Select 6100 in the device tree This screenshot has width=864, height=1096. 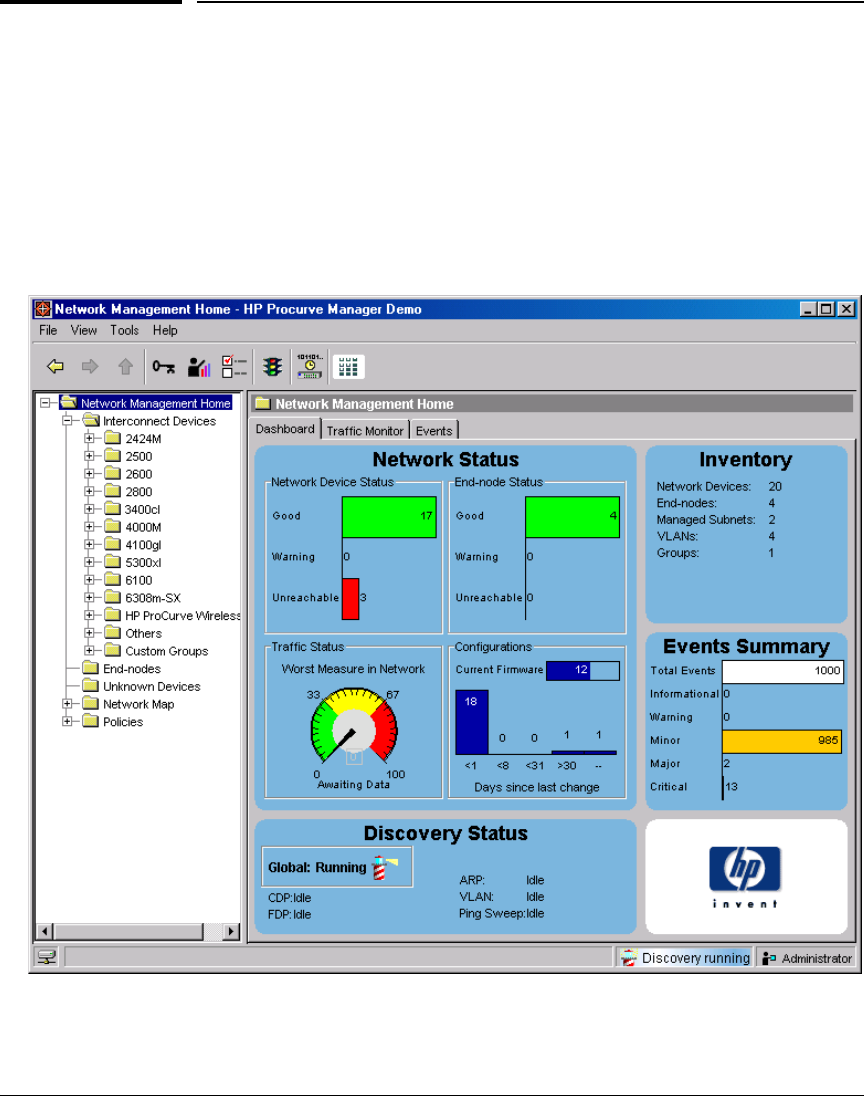pos(138,580)
